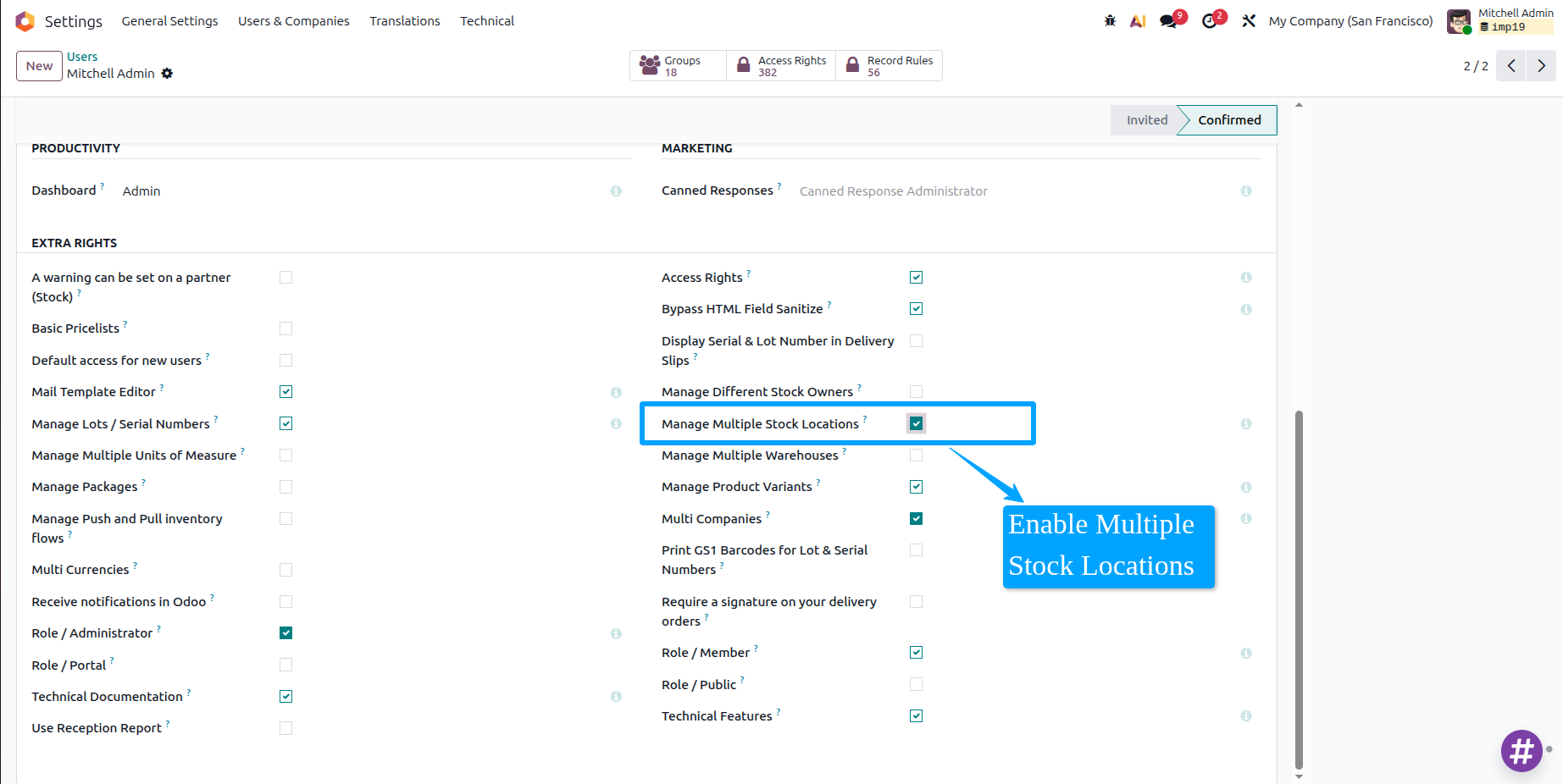Image resolution: width=1563 pixels, height=784 pixels.
Task: Enable Multi Currencies checkbox
Action: click(x=285, y=570)
